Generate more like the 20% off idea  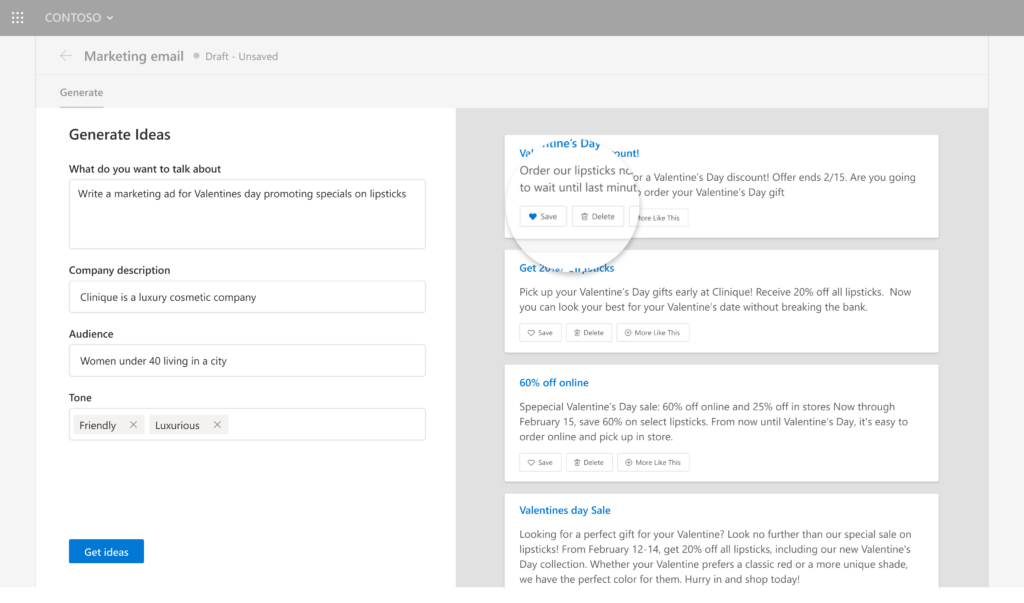pyautogui.click(x=652, y=333)
